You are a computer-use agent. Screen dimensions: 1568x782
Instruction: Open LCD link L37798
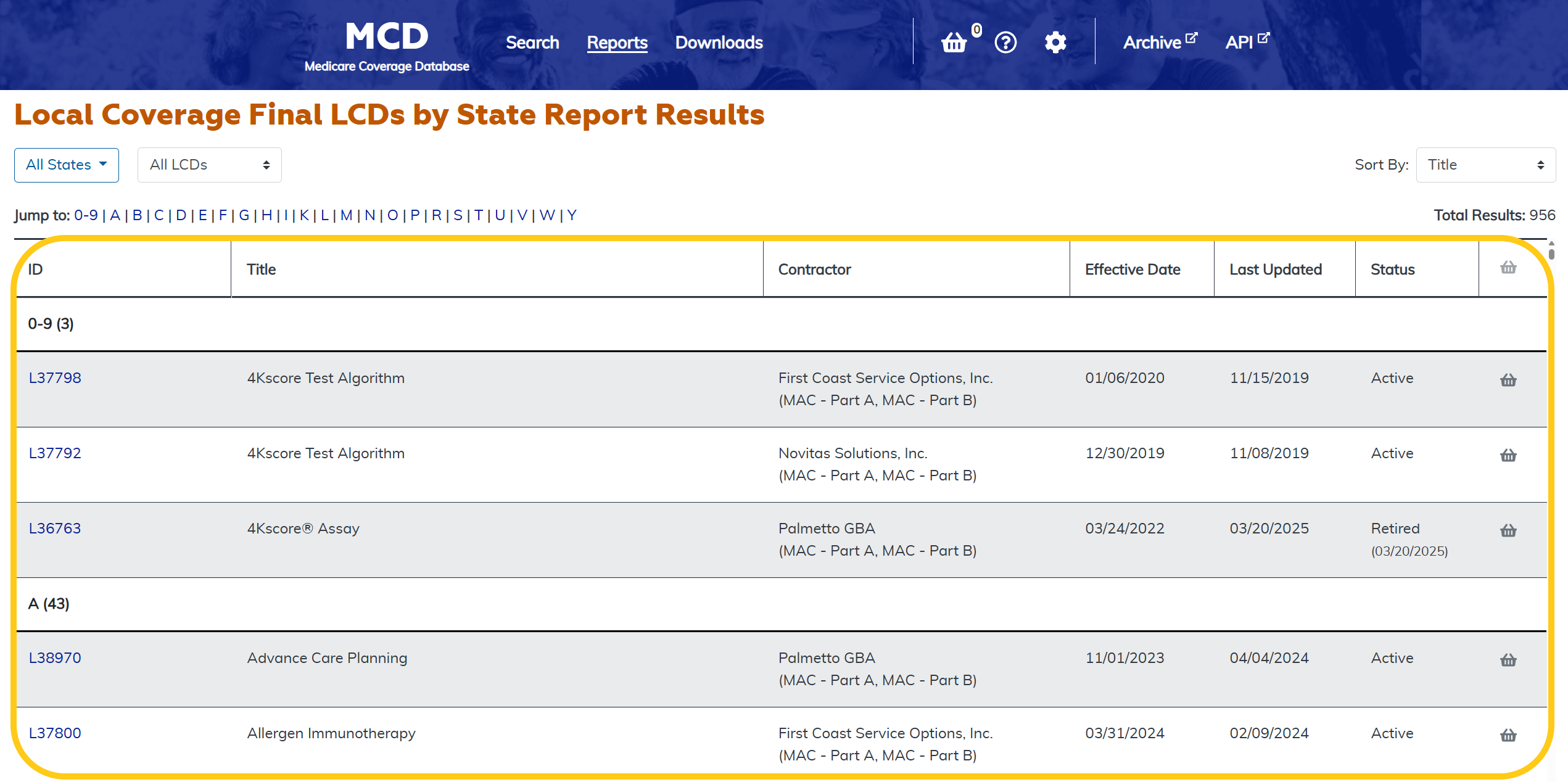tap(55, 378)
